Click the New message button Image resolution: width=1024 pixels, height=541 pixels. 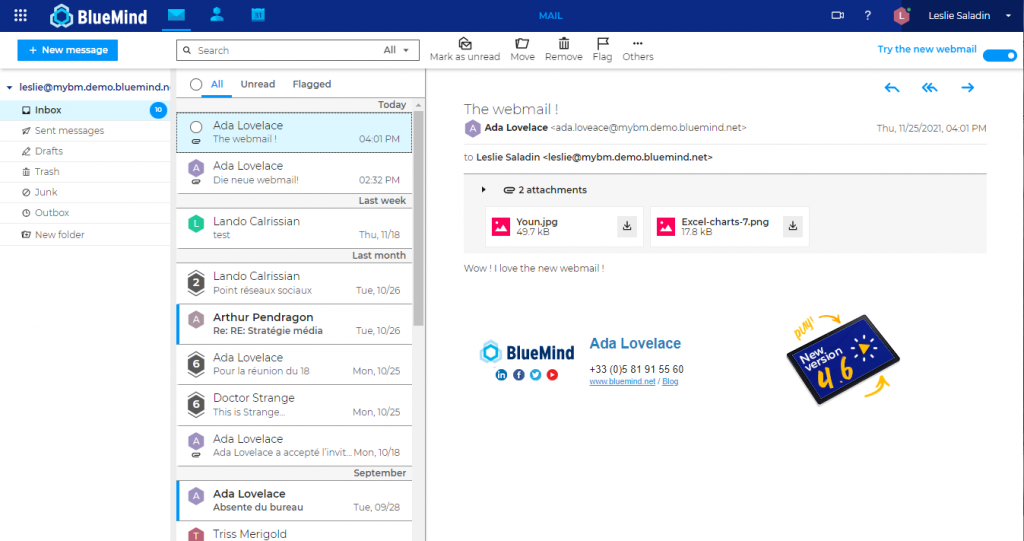(x=67, y=50)
